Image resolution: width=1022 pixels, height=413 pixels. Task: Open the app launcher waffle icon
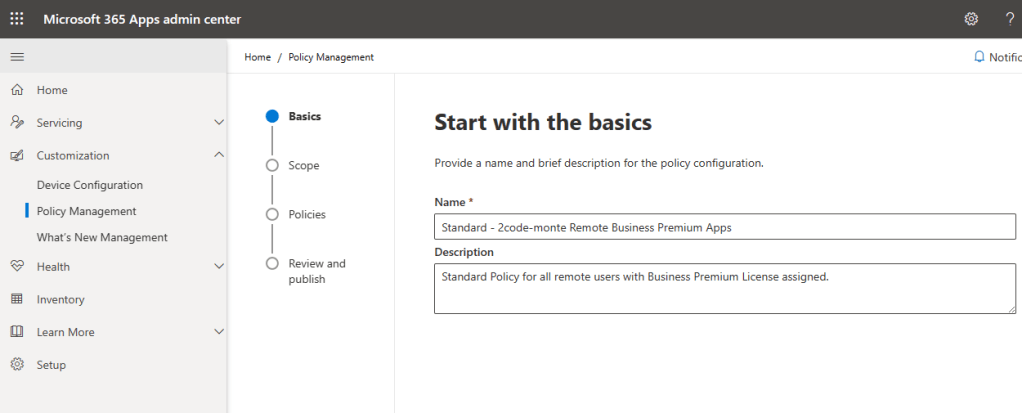[17, 19]
